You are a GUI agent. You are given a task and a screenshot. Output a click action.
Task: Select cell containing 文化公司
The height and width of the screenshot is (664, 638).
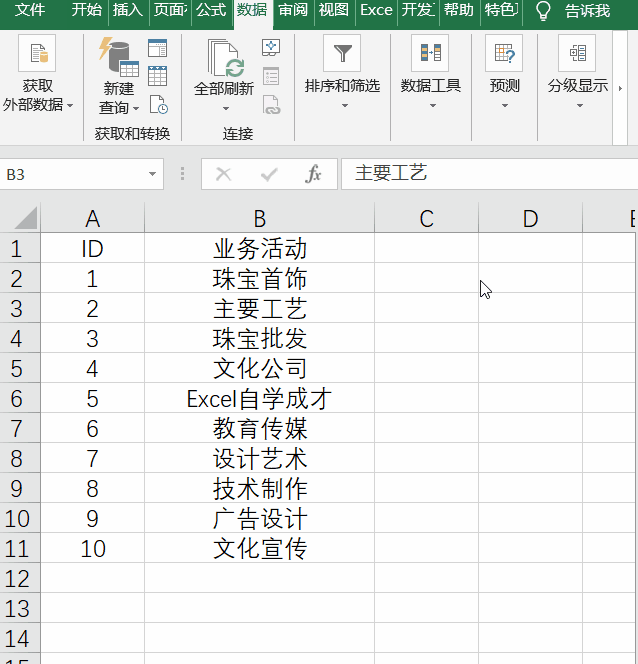pos(260,368)
